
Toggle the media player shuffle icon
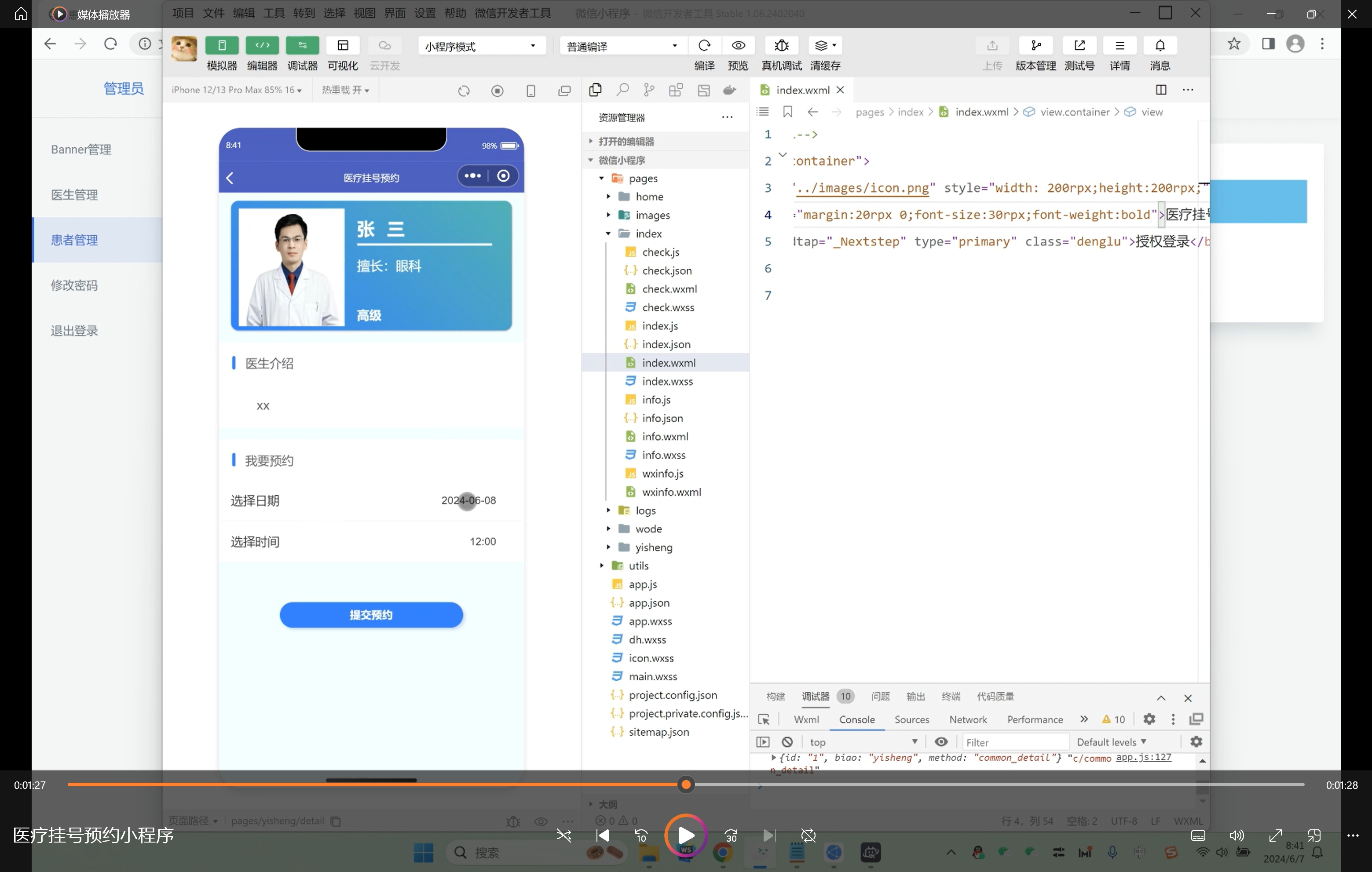coord(563,836)
